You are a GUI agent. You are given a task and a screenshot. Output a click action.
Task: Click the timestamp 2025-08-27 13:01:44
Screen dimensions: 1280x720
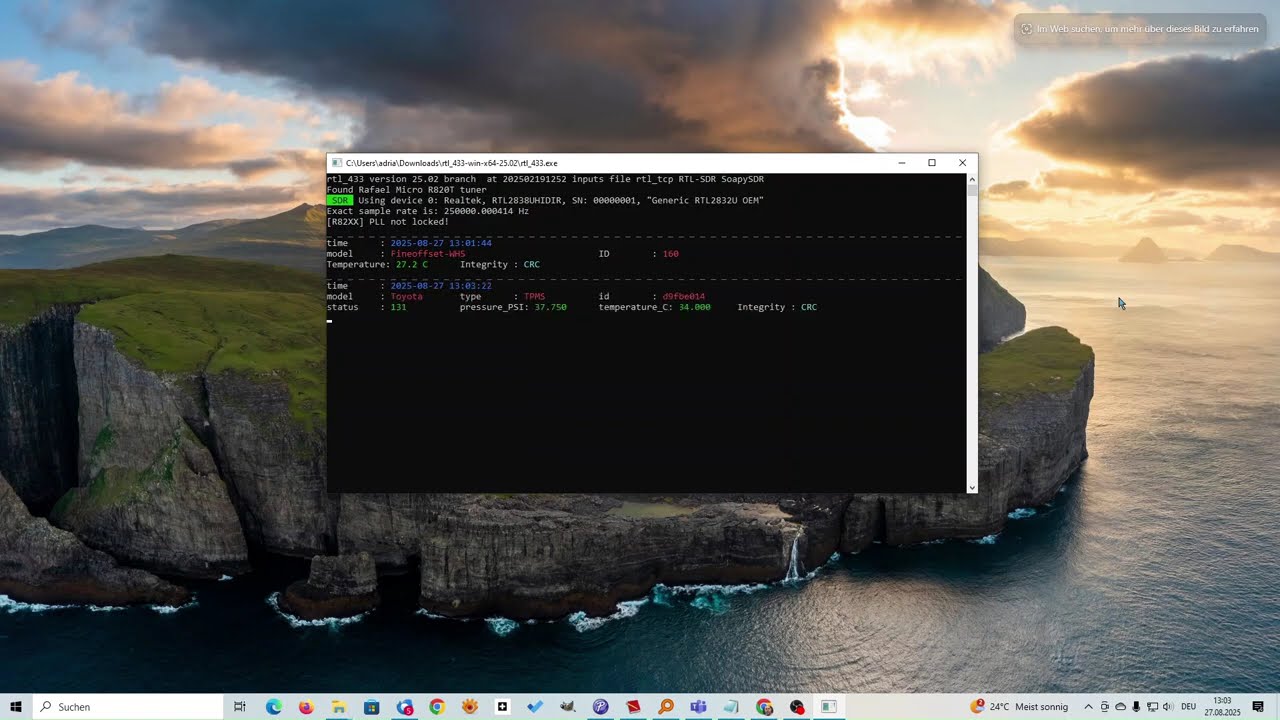[441, 243]
